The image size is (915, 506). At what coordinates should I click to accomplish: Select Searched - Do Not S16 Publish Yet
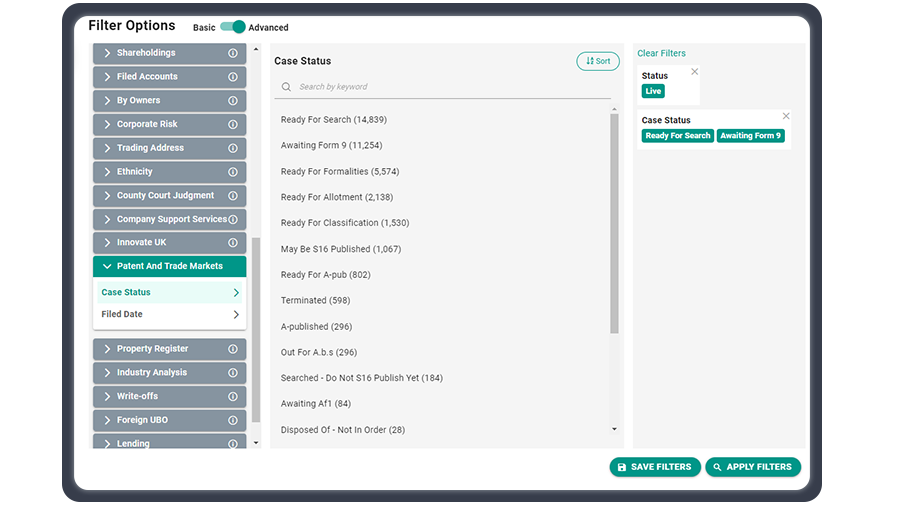pyautogui.click(x=362, y=378)
